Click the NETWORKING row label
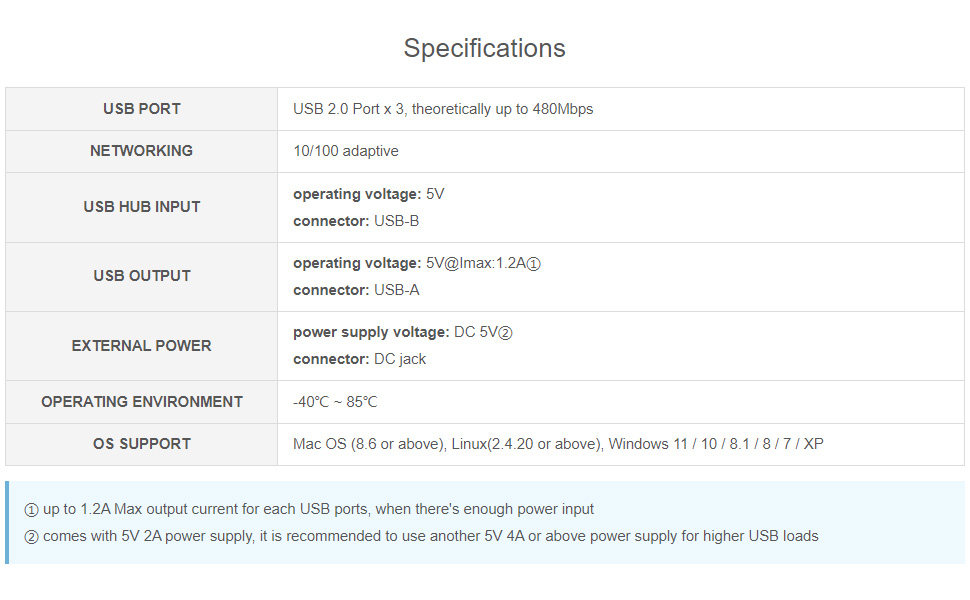 point(142,151)
